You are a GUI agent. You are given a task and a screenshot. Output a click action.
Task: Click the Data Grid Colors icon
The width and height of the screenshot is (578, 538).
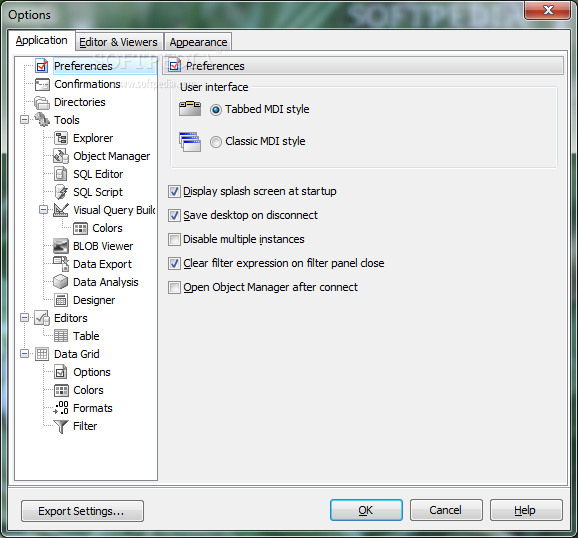coord(61,390)
